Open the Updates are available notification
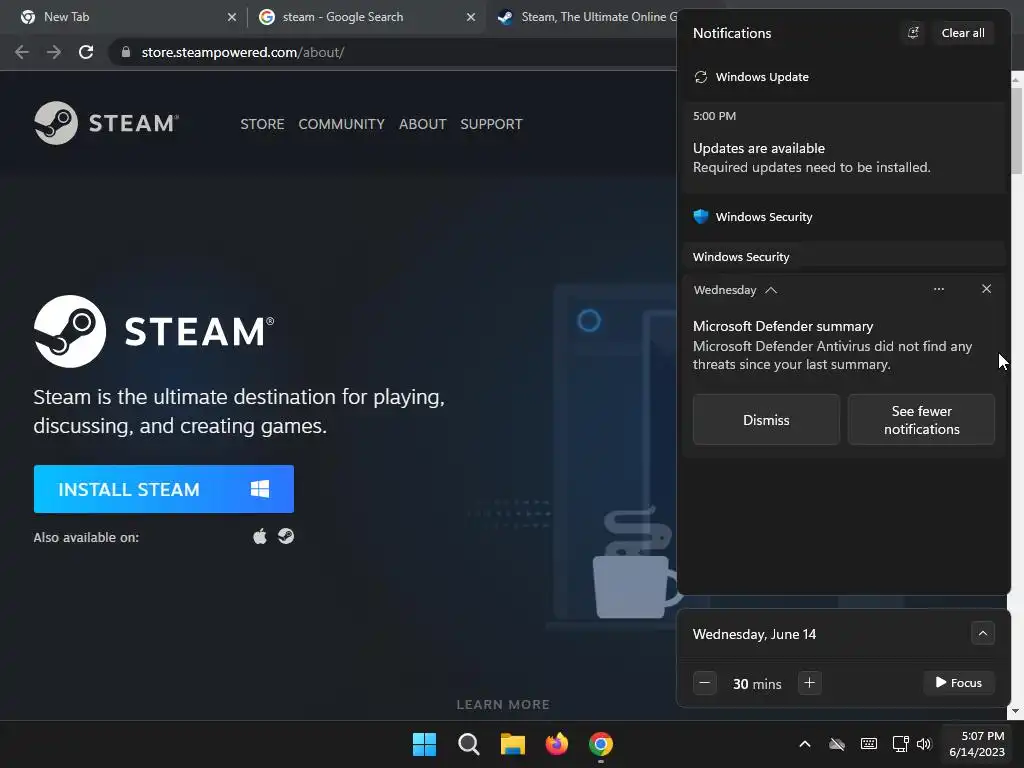This screenshot has height=768, width=1024. point(844,148)
